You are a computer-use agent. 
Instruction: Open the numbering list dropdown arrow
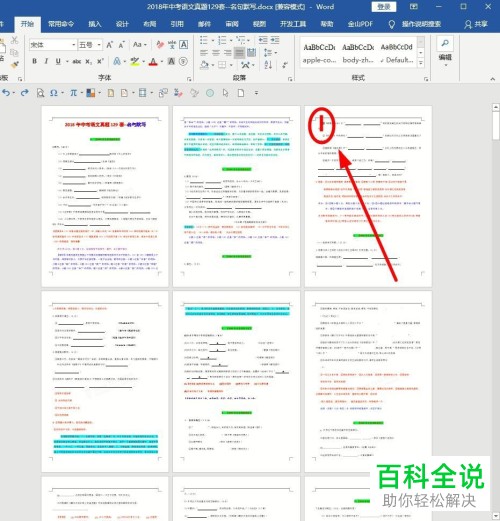(231, 40)
